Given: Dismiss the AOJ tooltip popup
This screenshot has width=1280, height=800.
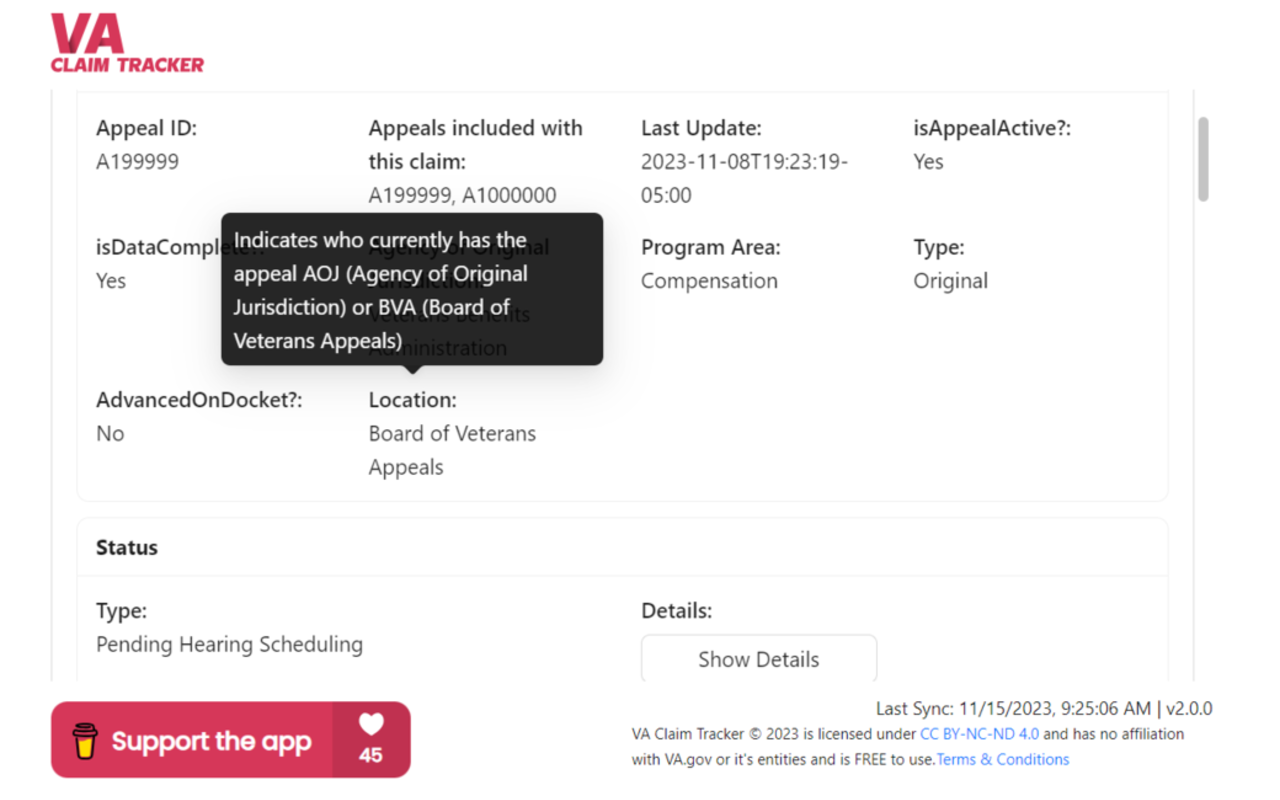Looking at the screenshot, I should 411,289.
